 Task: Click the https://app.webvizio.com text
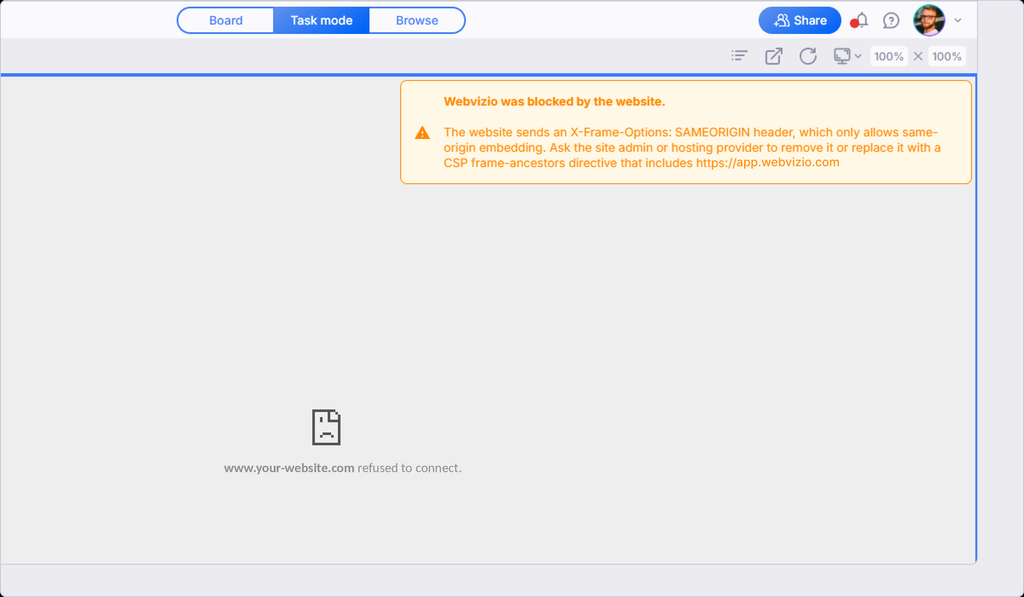pos(767,163)
